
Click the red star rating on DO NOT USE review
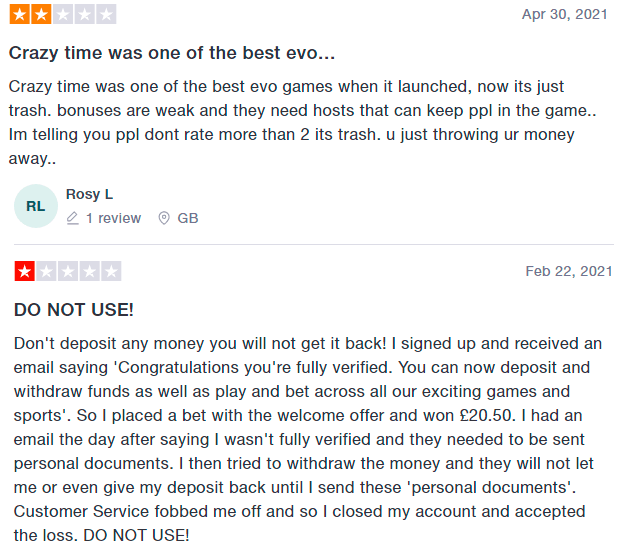(x=24, y=271)
